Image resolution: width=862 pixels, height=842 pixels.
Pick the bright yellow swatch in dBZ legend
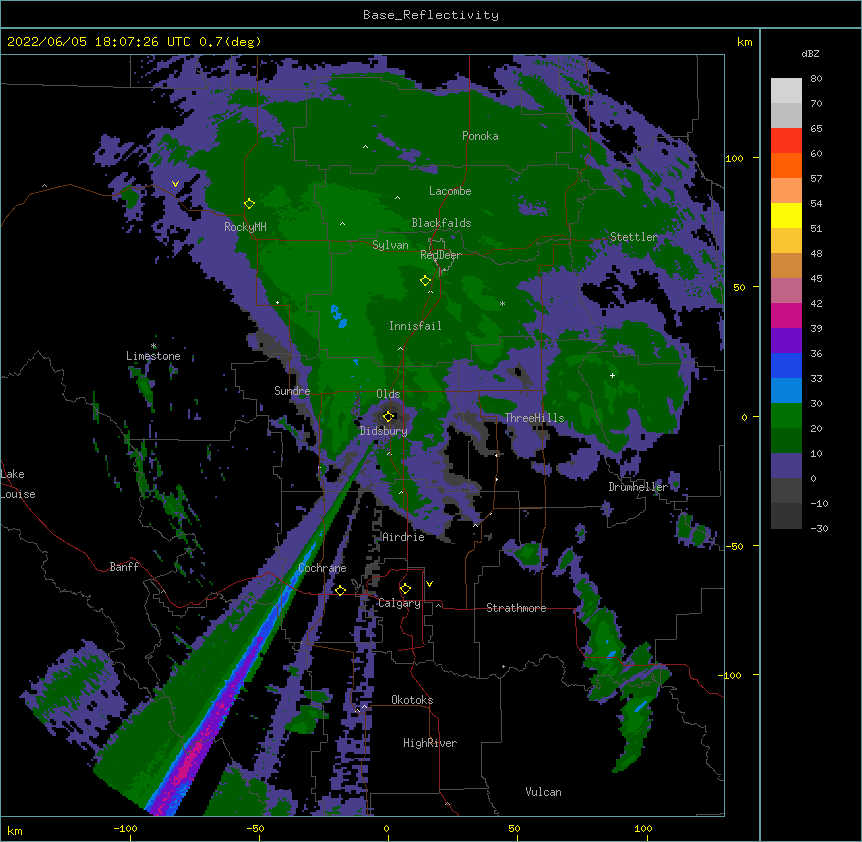[x=786, y=215]
